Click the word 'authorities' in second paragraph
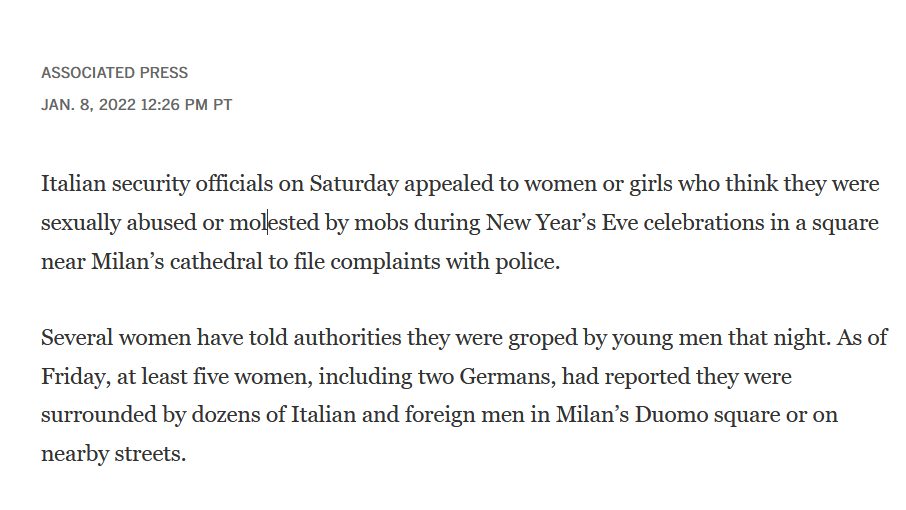The image size is (906, 510). pos(347,337)
